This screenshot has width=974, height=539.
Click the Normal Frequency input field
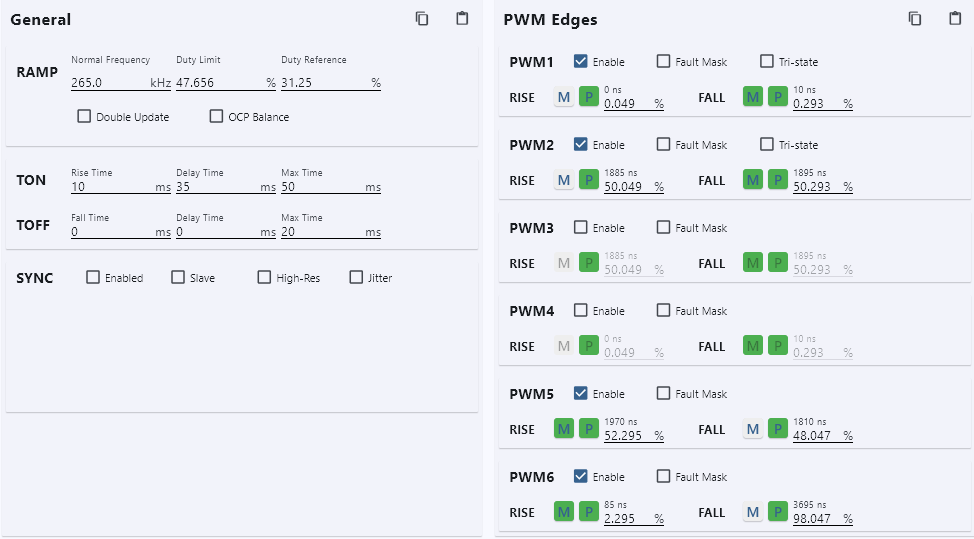(109, 83)
